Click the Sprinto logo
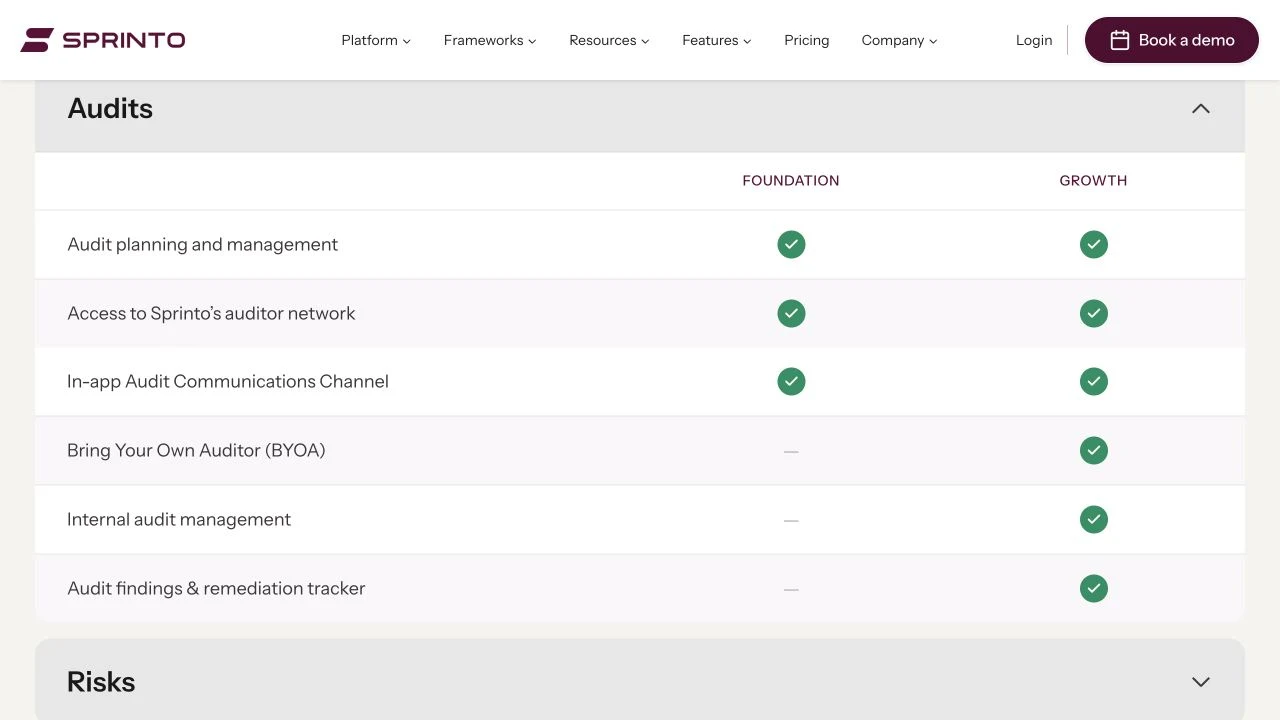1280x720 pixels. coord(103,40)
